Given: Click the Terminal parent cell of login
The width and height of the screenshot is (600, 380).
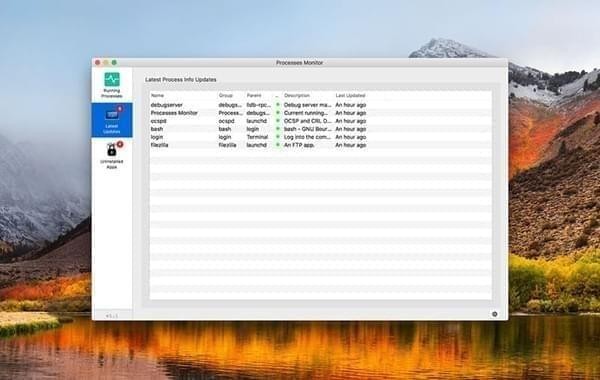Looking at the screenshot, I should [x=258, y=137].
